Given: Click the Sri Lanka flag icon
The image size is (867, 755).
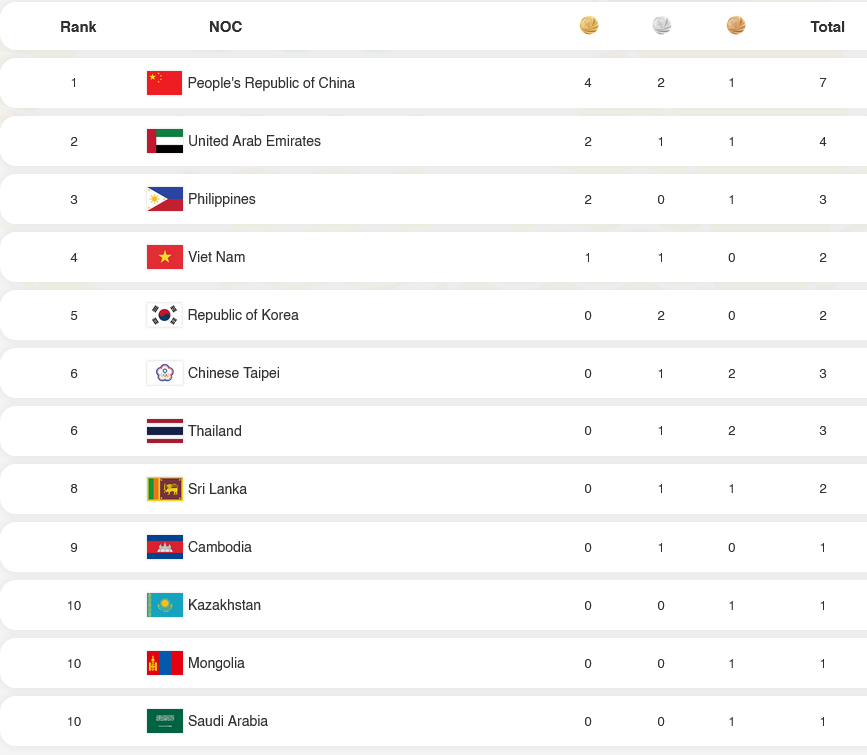Looking at the screenshot, I should (x=164, y=489).
